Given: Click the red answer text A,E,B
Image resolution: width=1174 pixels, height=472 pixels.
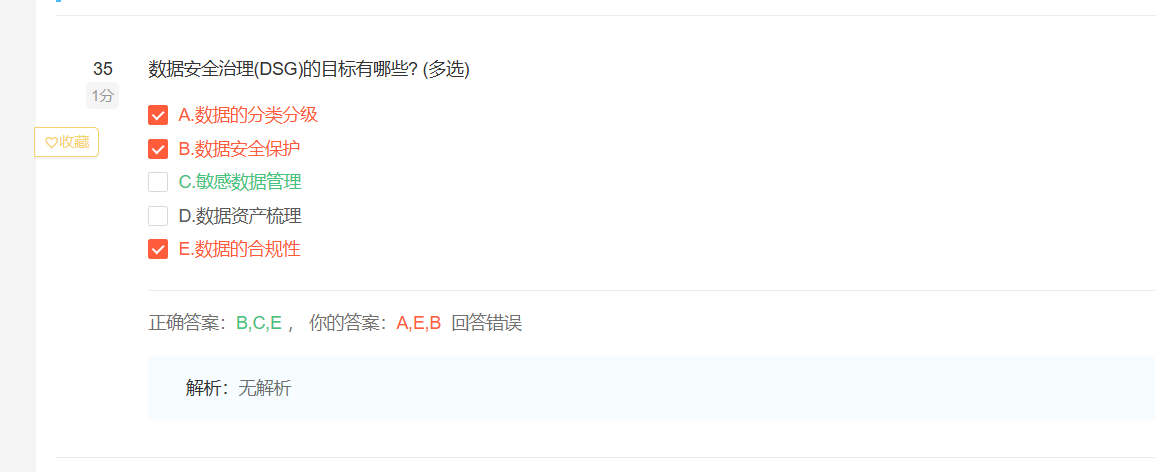Looking at the screenshot, I should (x=419, y=323).
